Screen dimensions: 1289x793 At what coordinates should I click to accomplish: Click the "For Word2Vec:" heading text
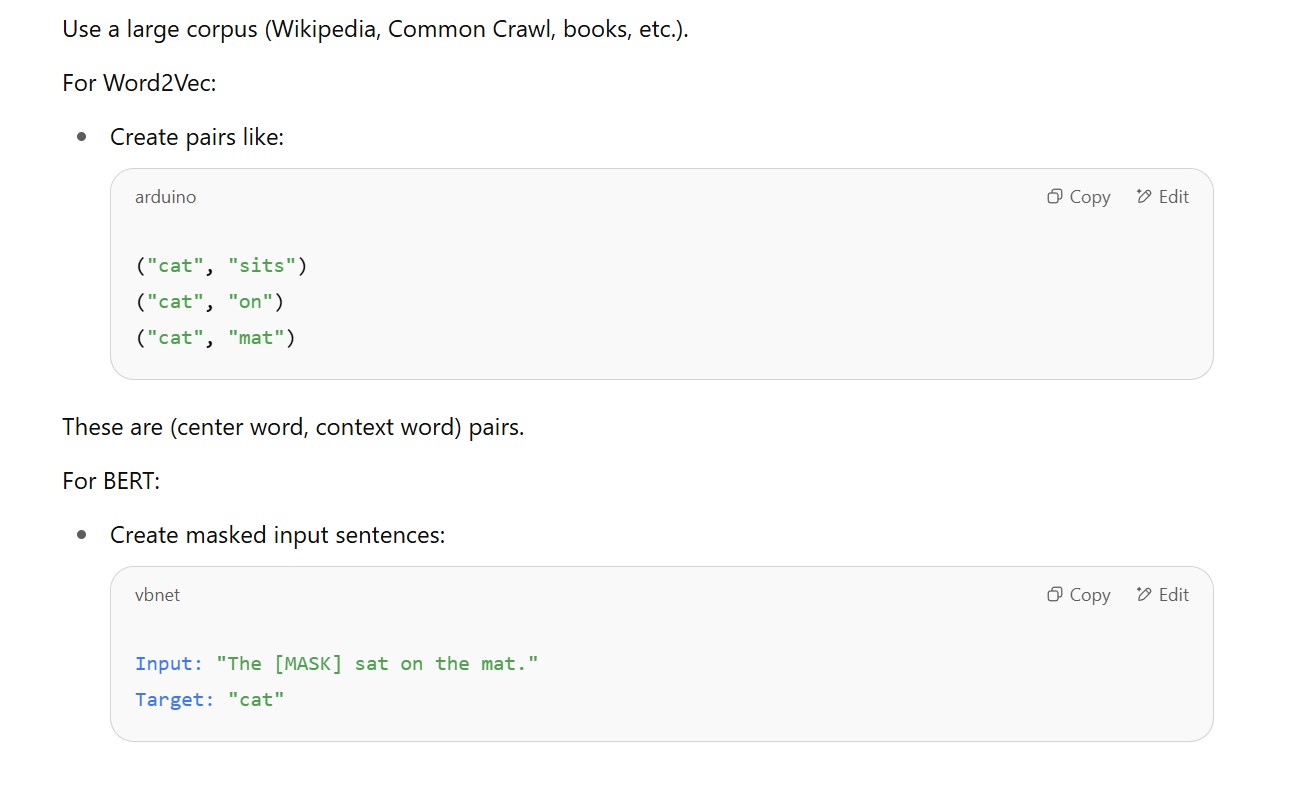[x=139, y=82]
